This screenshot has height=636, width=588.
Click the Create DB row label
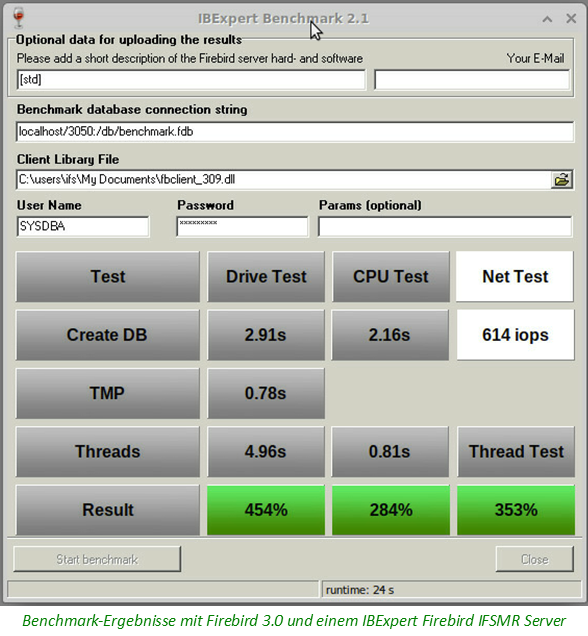coord(107,335)
